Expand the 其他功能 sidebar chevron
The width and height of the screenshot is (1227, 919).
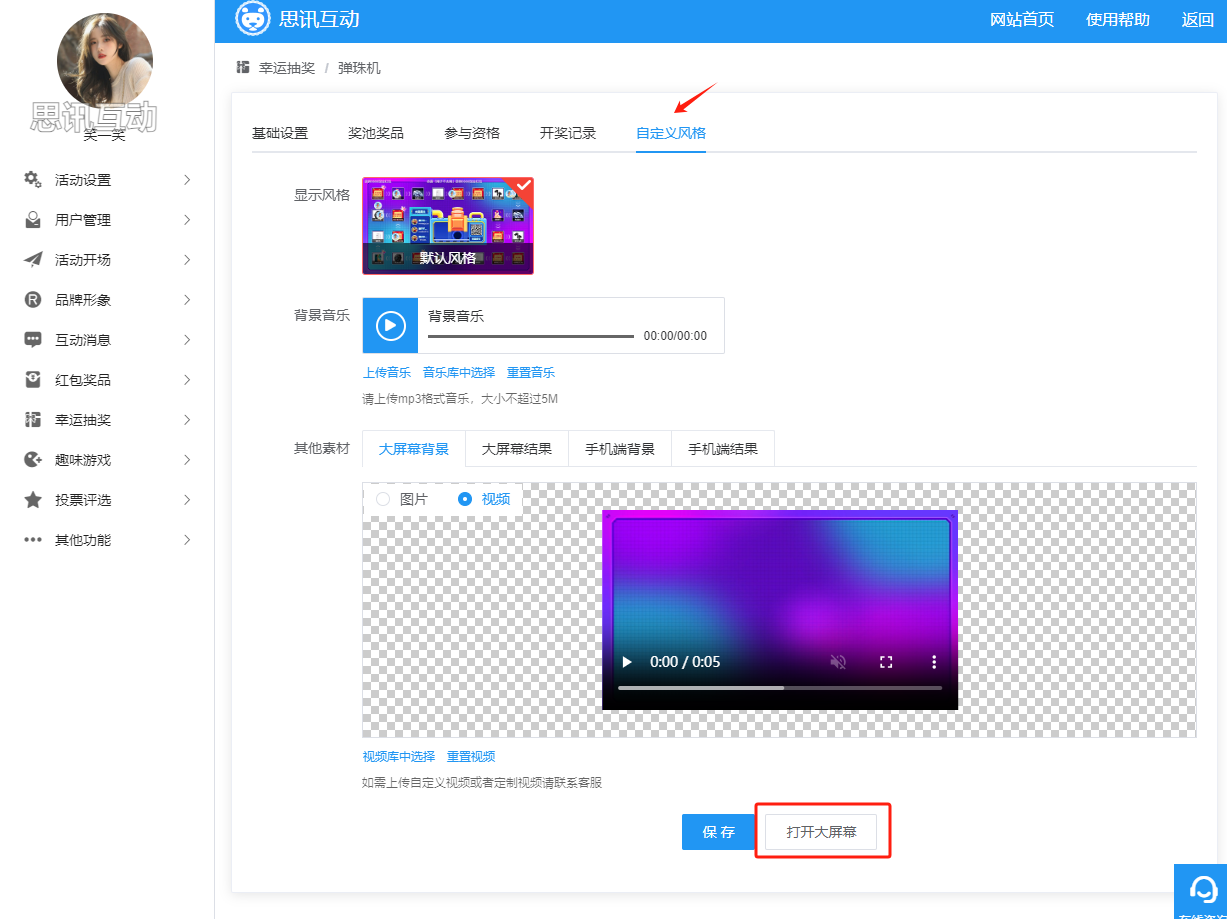[x=187, y=540]
